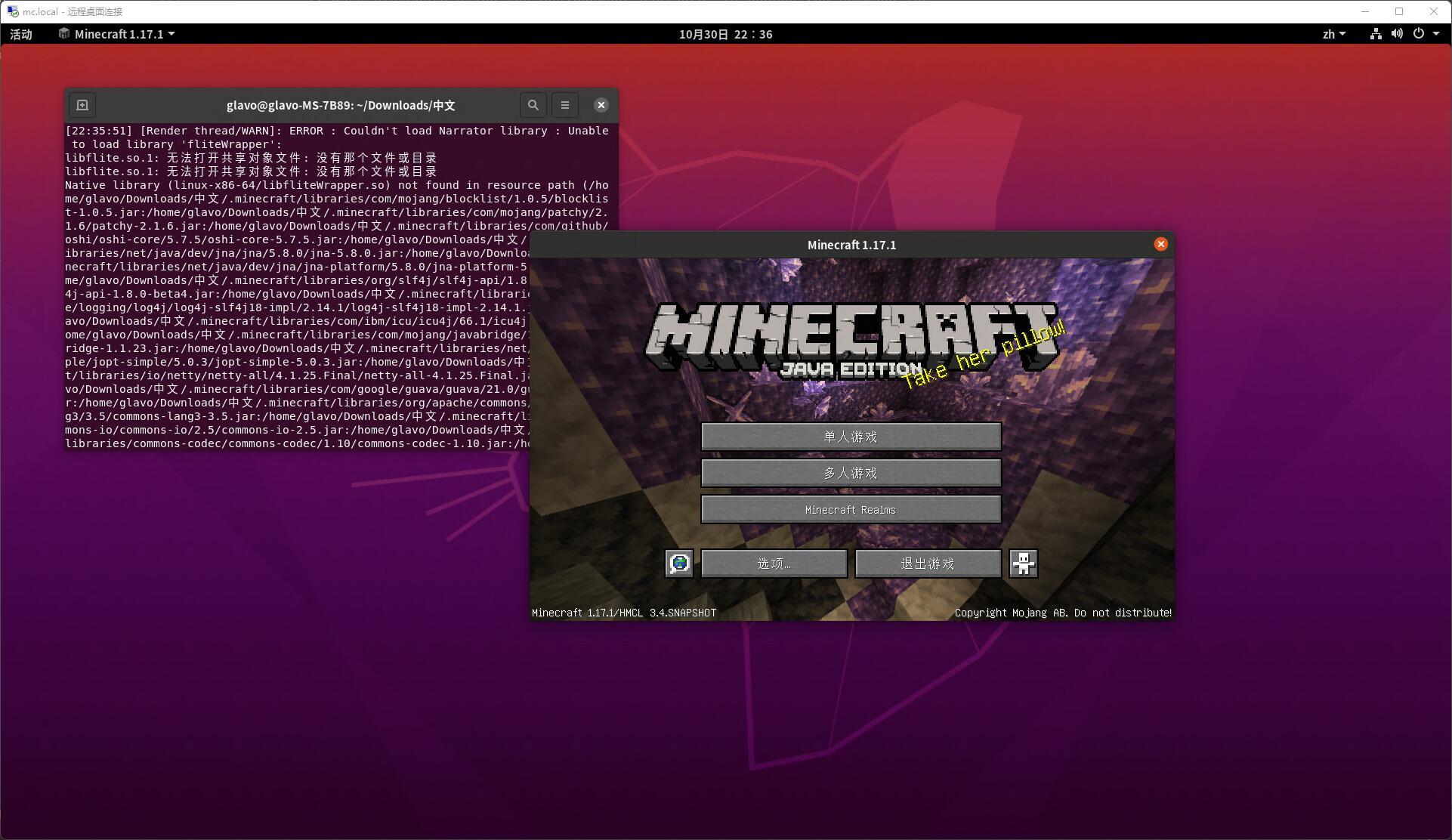This screenshot has height=840, width=1452.
Task: Click the power icon in top bar
Action: [1419, 34]
